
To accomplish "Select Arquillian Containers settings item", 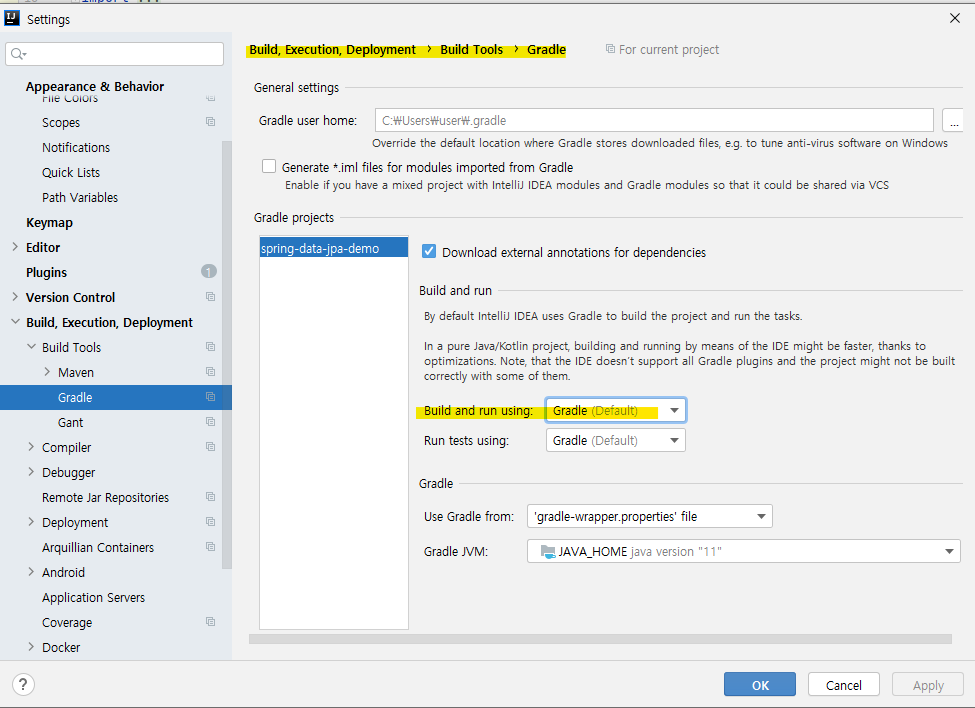I will coord(98,548).
